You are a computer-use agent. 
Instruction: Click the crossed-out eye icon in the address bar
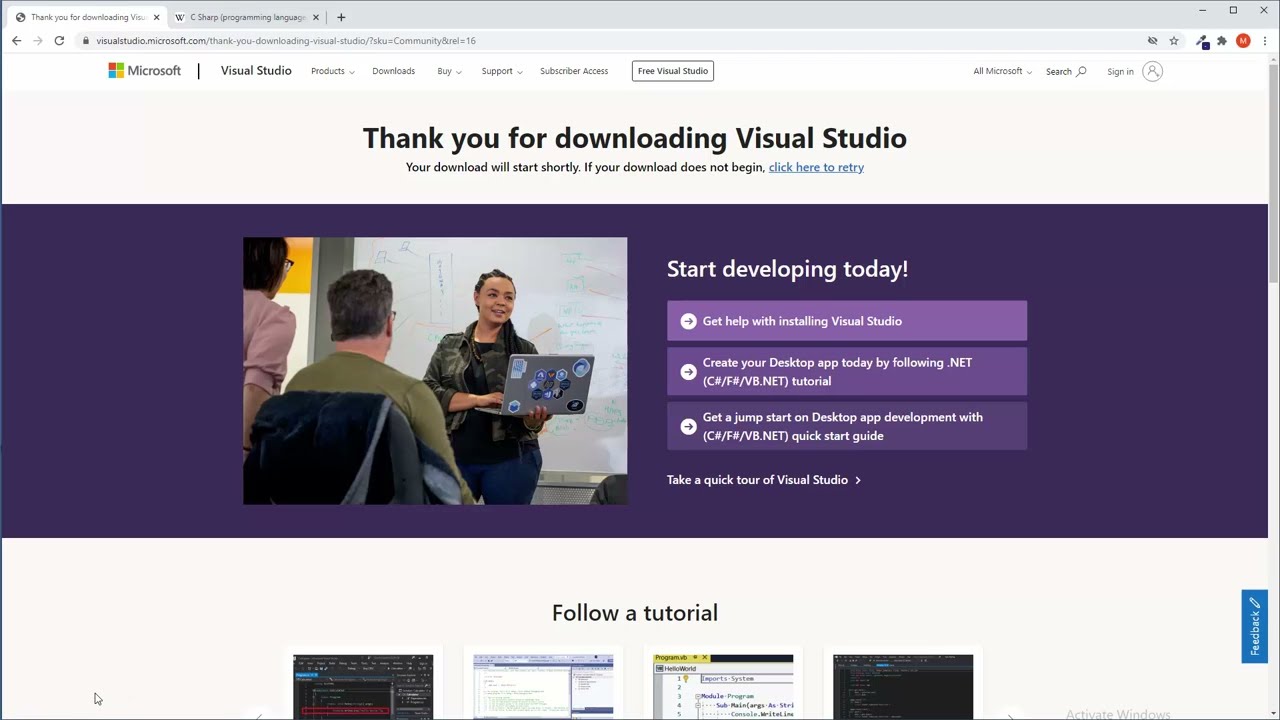tap(1152, 41)
